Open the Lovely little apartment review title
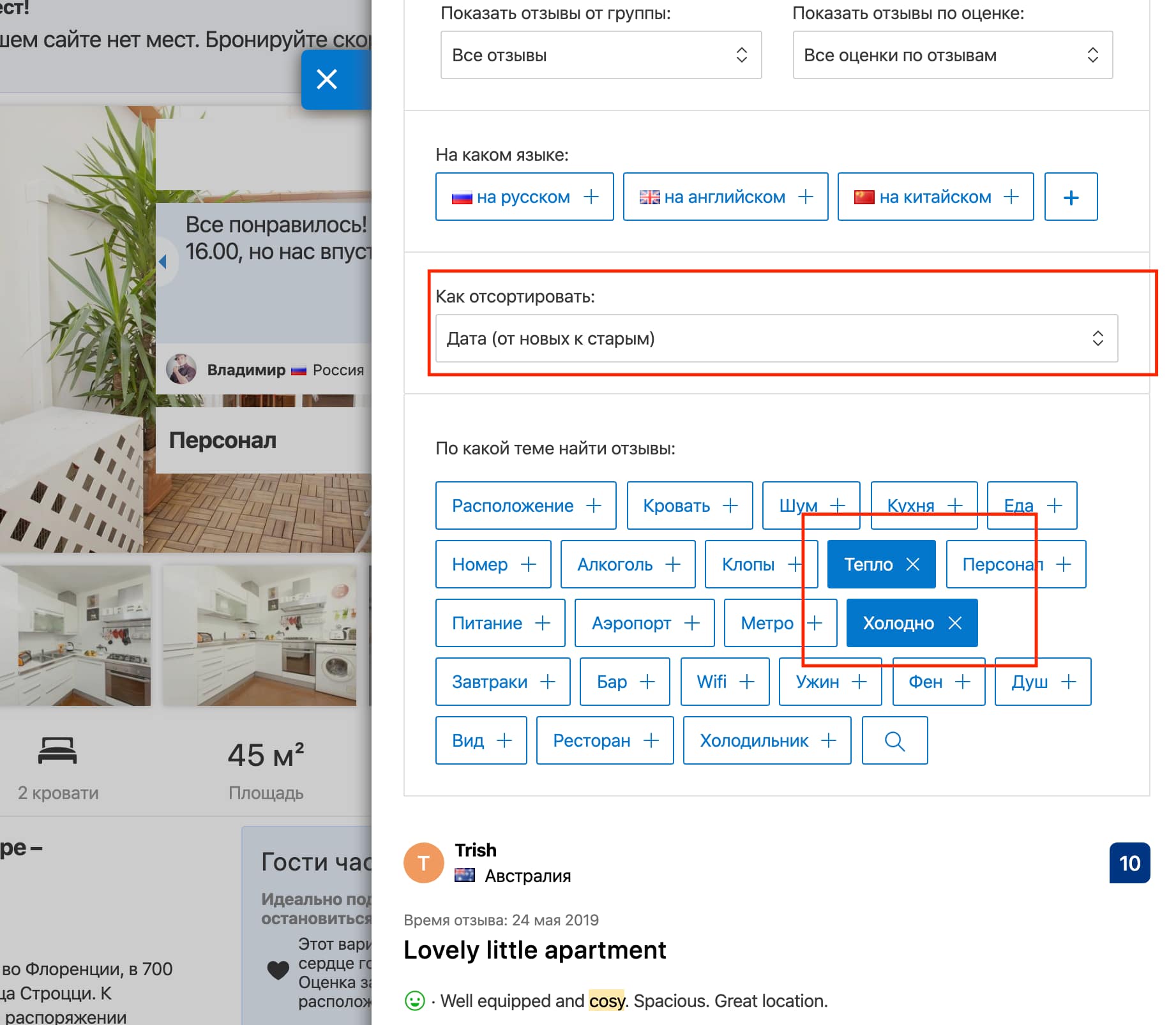Image resolution: width=1176 pixels, height=1025 pixels. (x=534, y=950)
